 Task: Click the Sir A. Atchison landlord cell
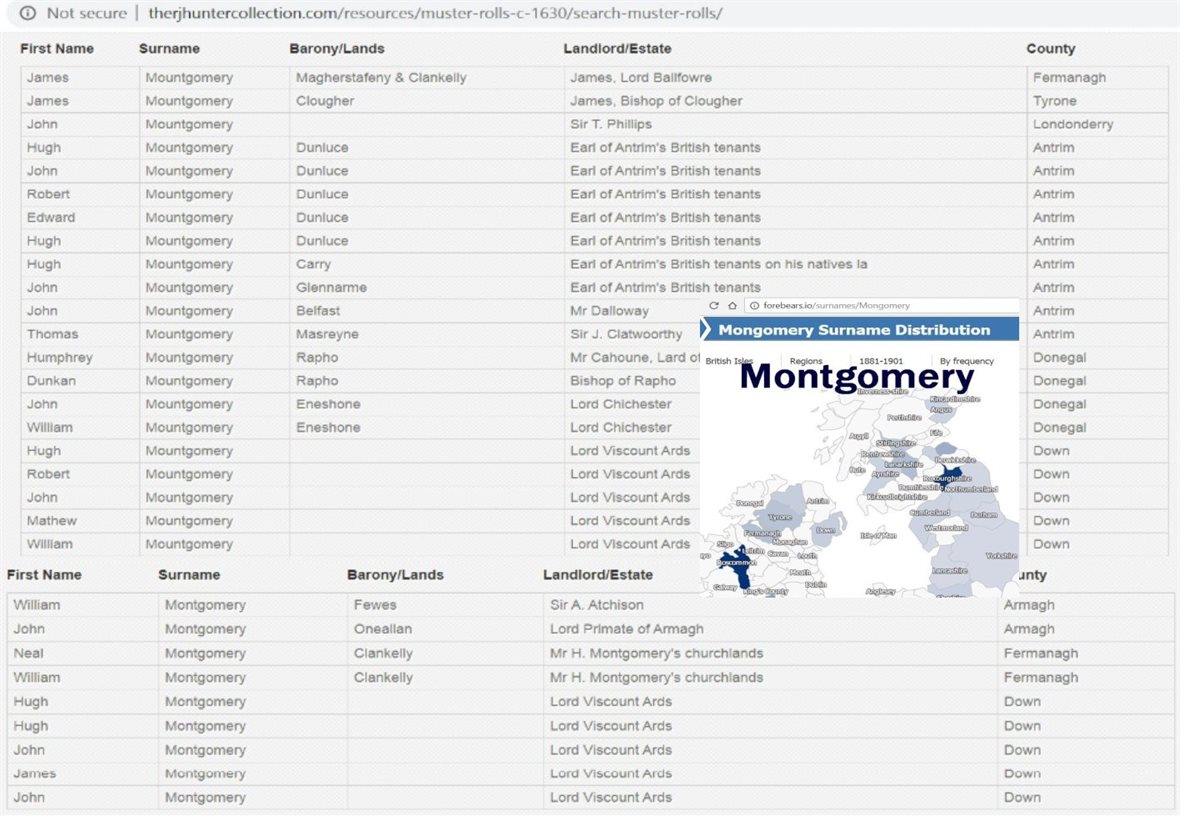tap(596, 605)
